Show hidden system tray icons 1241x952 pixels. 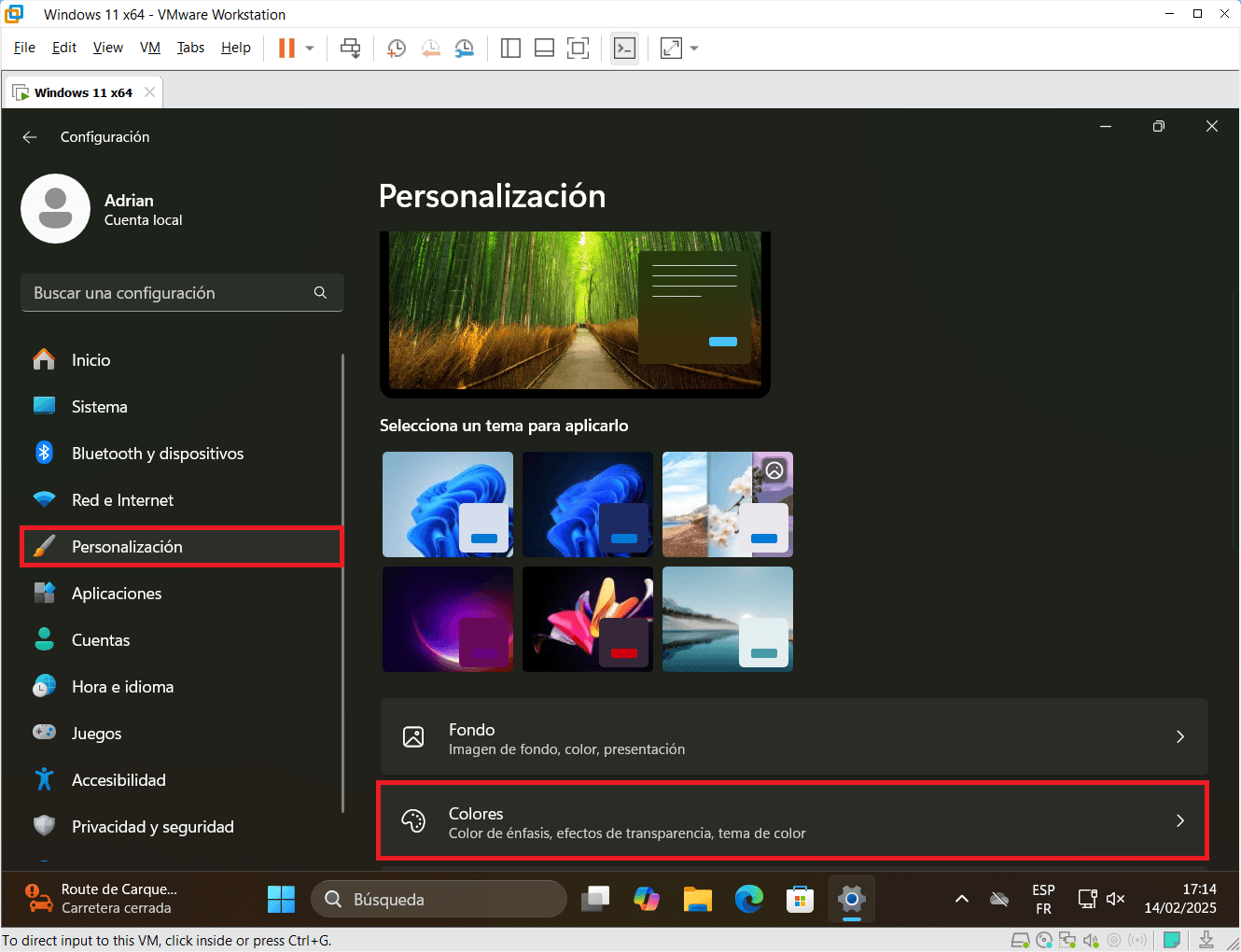coord(962,900)
